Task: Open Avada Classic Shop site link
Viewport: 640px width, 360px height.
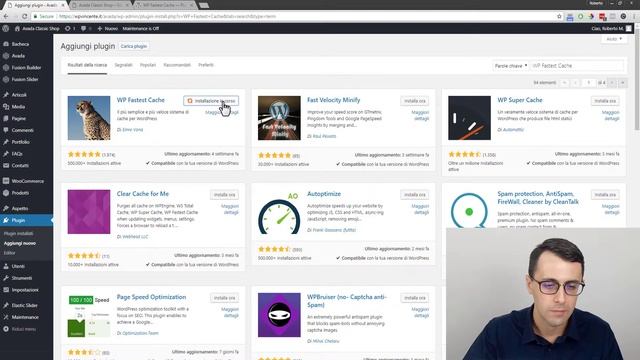Action: pos(37,29)
